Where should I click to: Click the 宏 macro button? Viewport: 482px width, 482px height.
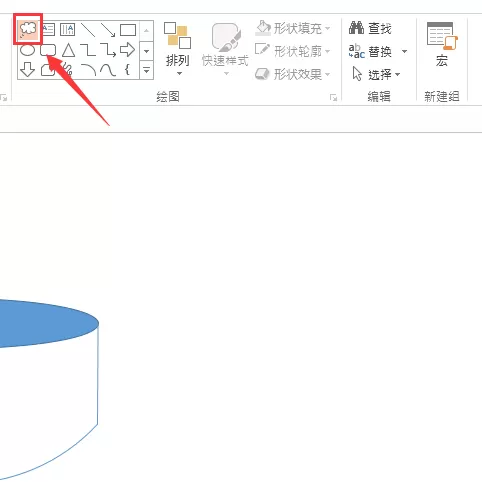click(x=442, y=45)
